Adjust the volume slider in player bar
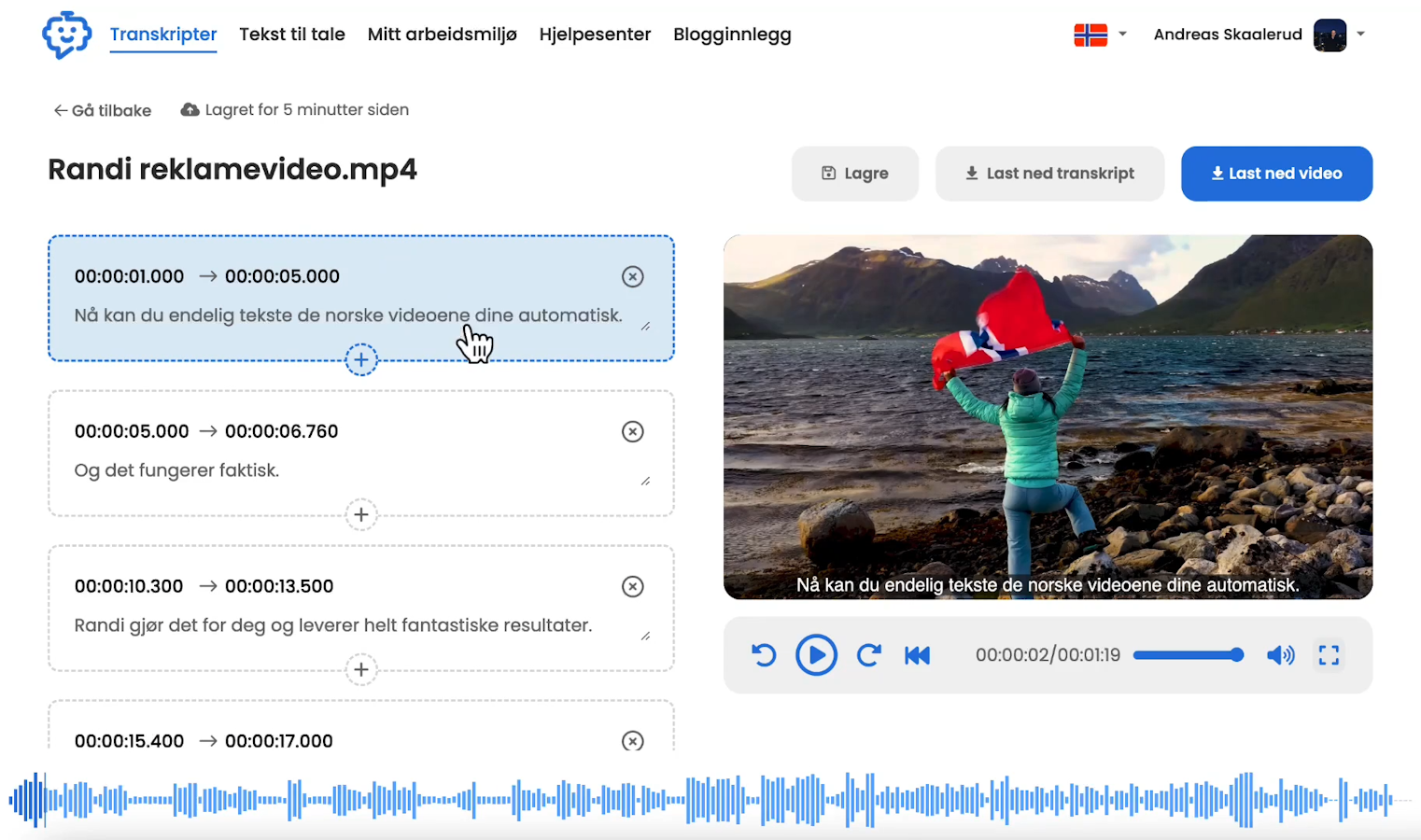 pyautogui.click(x=1188, y=655)
